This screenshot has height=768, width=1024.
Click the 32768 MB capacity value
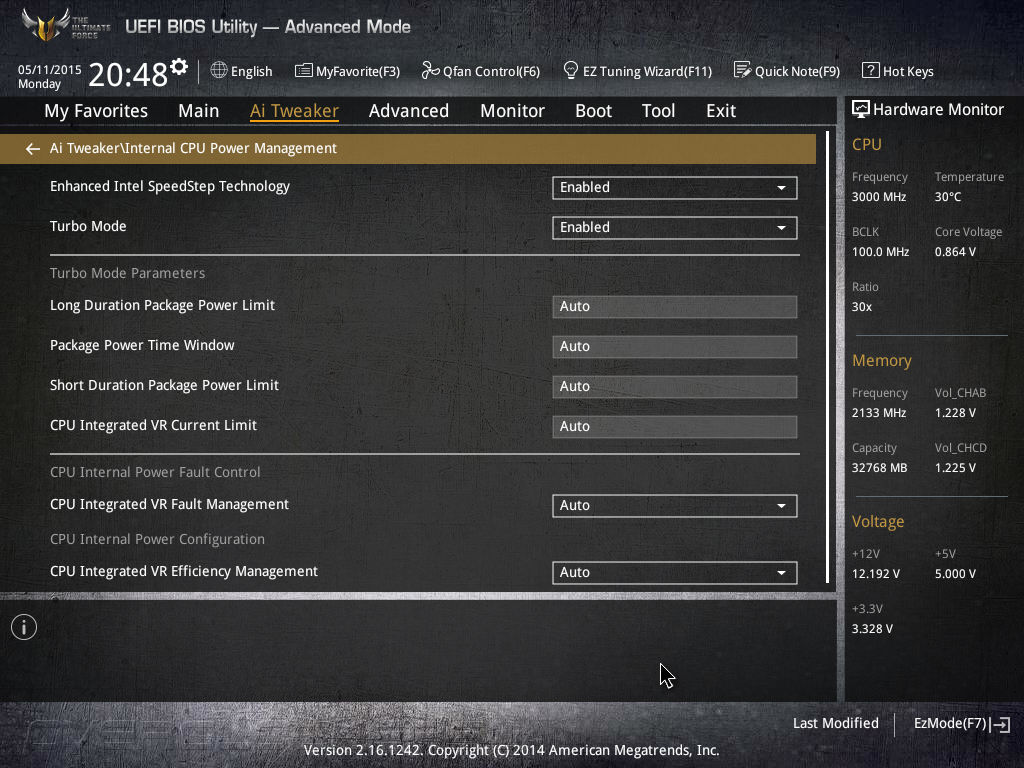pos(879,468)
